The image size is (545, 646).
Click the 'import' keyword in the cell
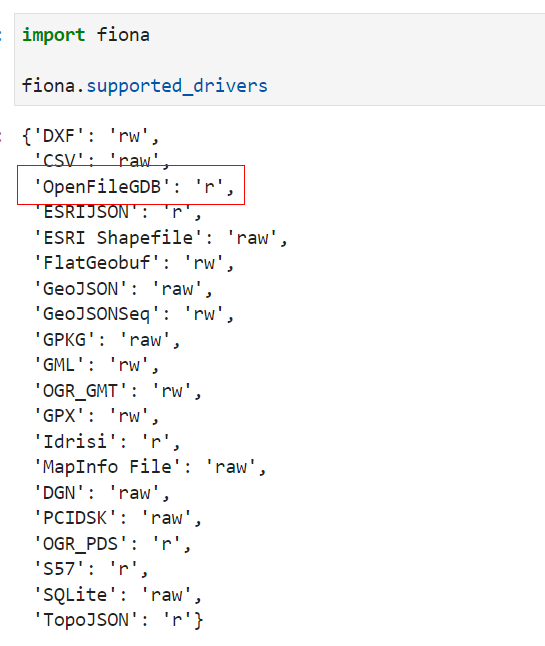(54, 35)
